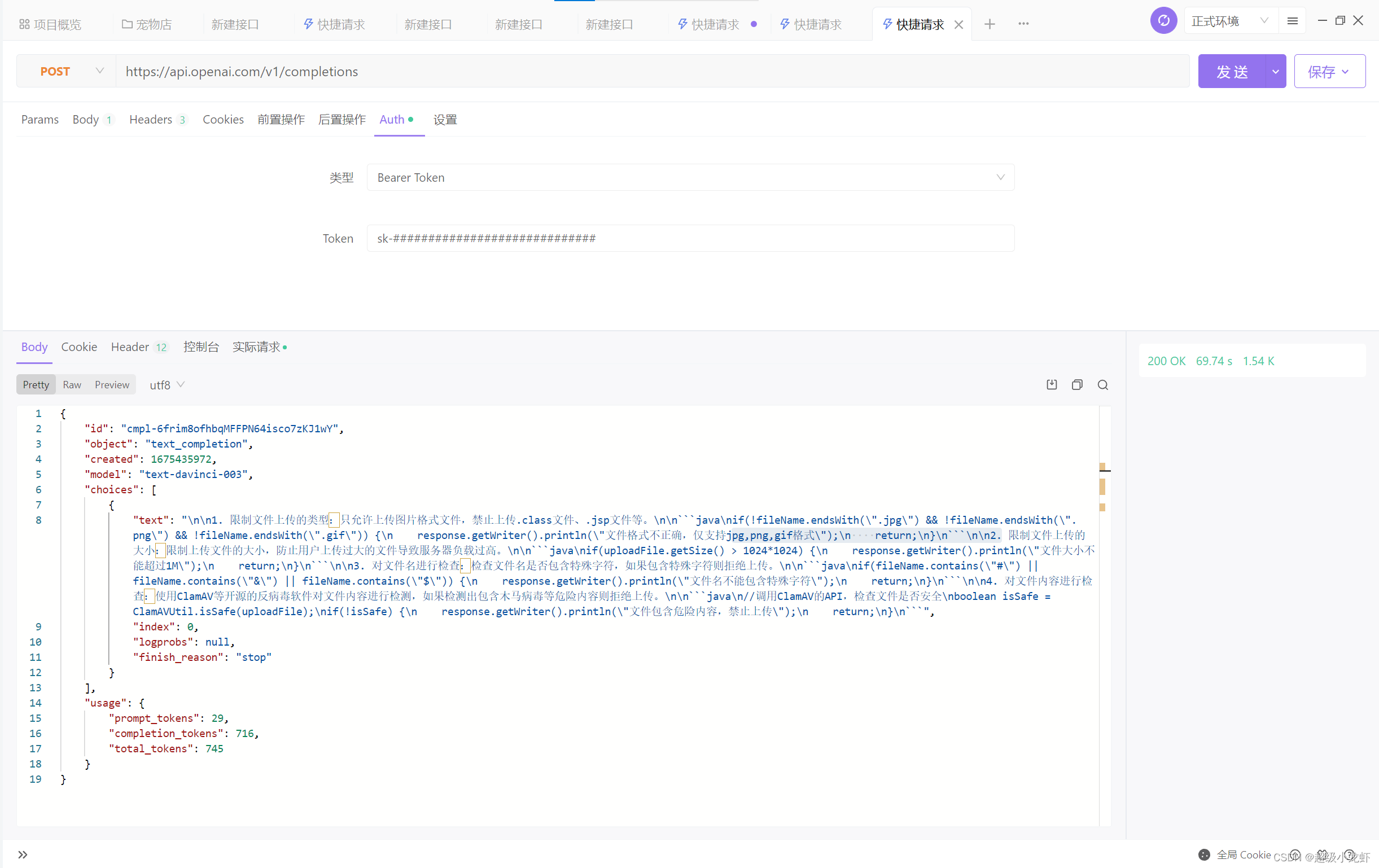Switch response view to Preview
The image size is (1379, 868).
(x=112, y=385)
